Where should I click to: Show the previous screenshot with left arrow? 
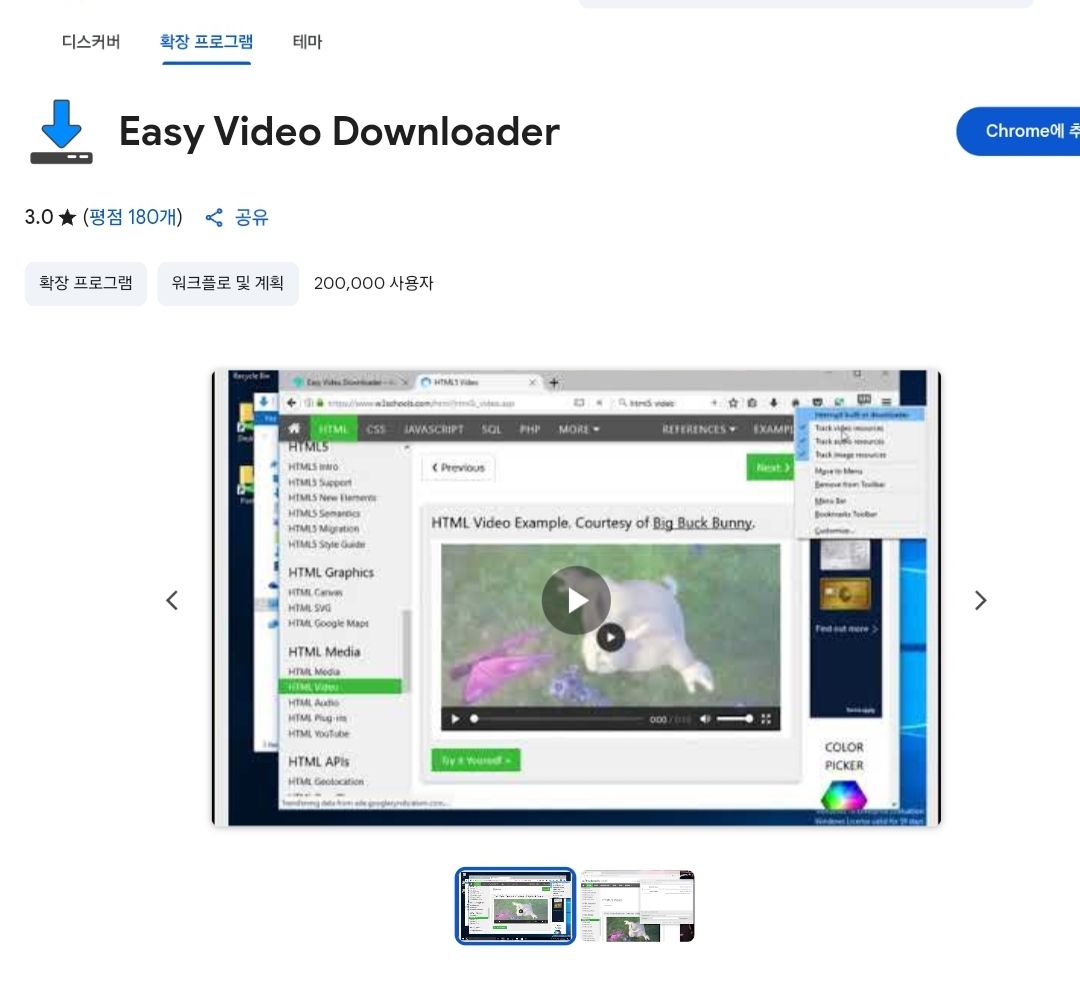pyautogui.click(x=172, y=601)
